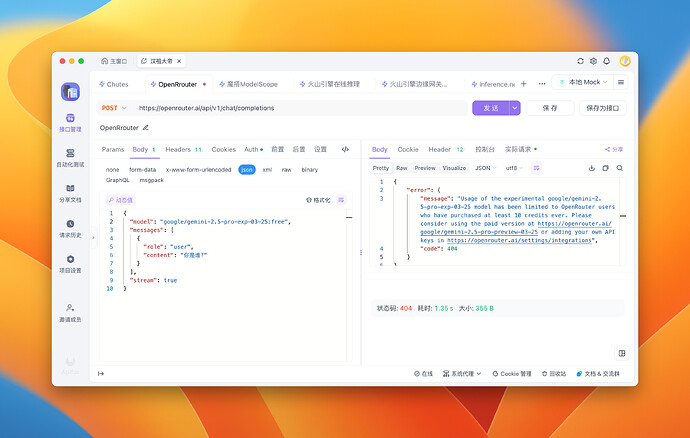Select the json body type
The width and height of the screenshot is (690, 438).
click(247, 169)
